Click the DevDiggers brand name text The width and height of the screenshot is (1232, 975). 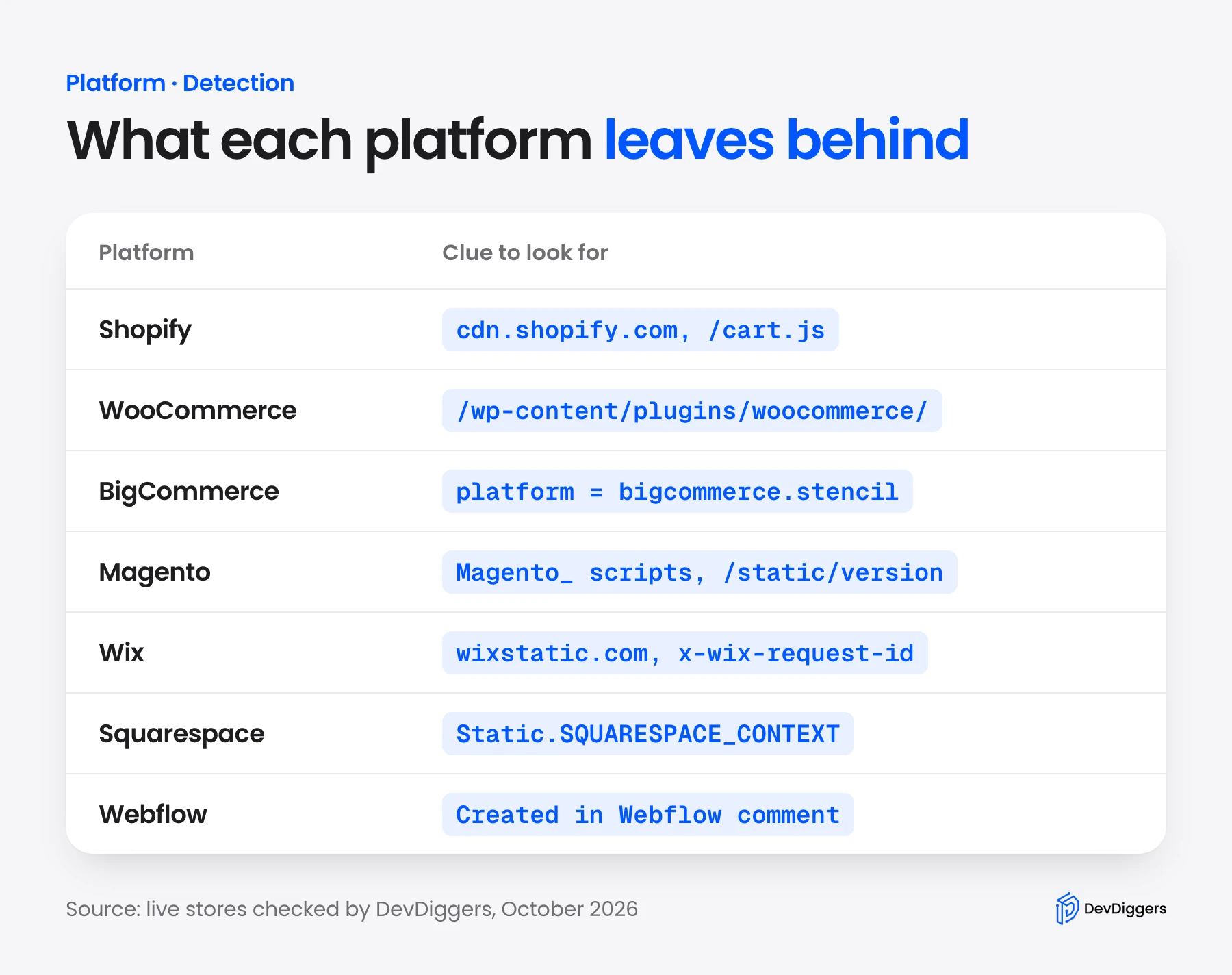coord(1125,909)
